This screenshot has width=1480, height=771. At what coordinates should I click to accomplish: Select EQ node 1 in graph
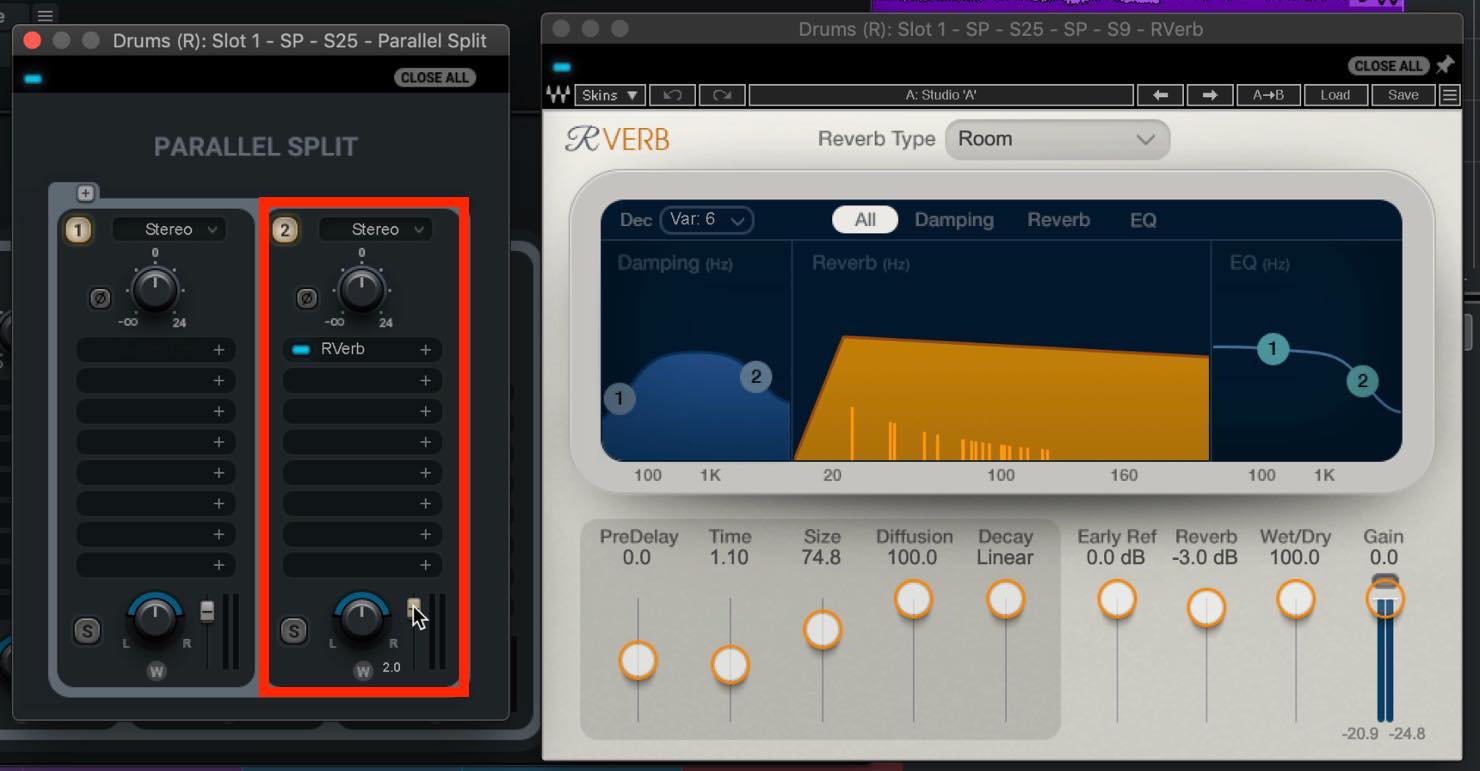pyautogui.click(x=1273, y=349)
